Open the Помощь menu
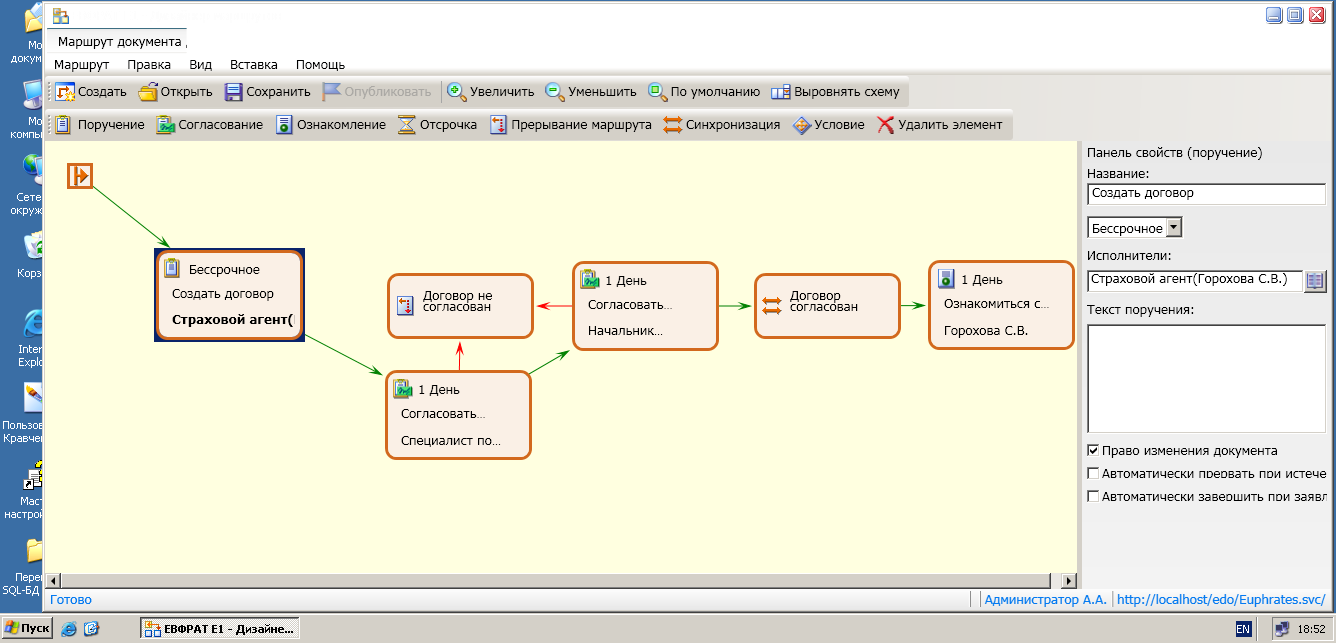The image size is (1336, 643). click(320, 64)
